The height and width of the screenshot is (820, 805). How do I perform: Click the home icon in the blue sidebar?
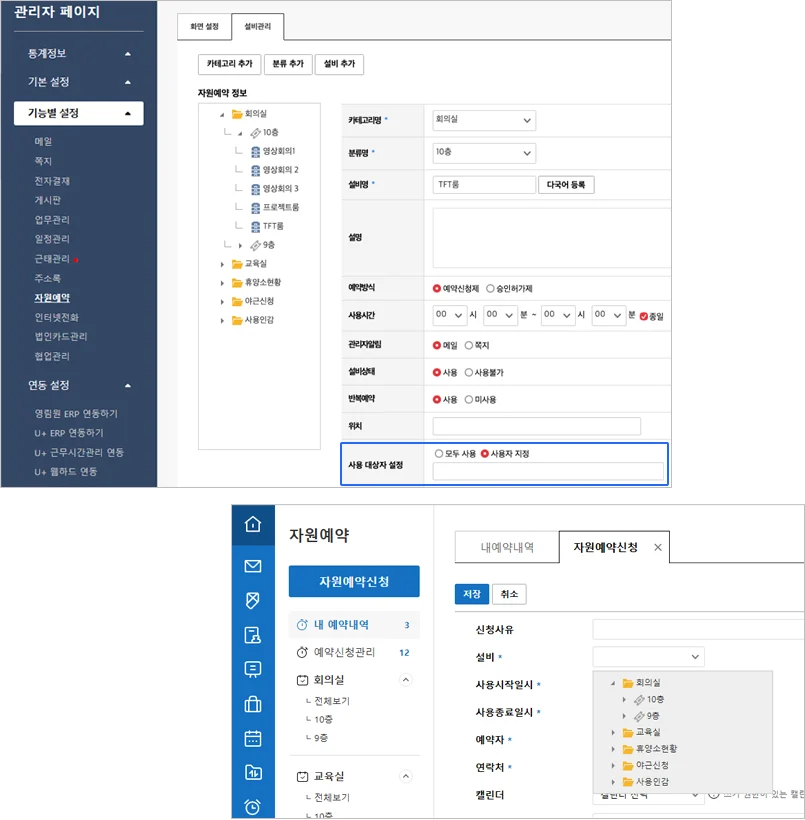point(253,524)
